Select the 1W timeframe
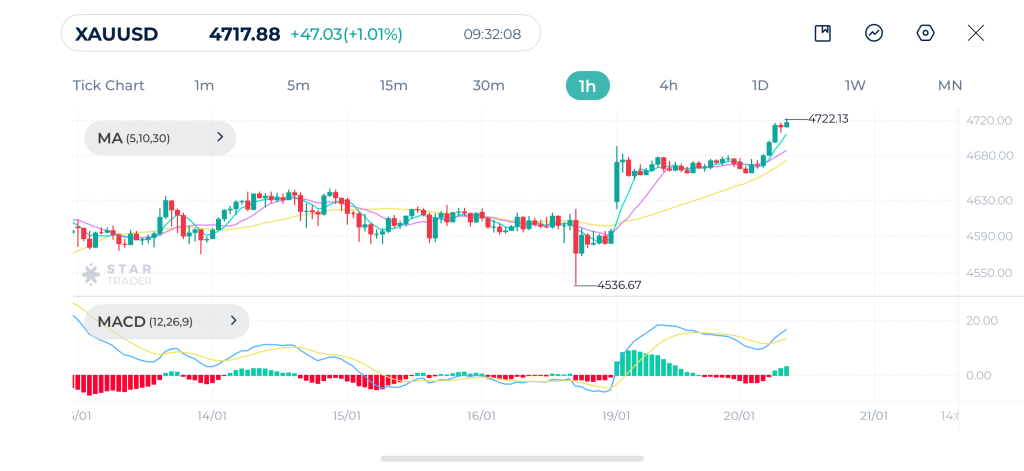The width and height of the screenshot is (1024, 471). point(855,86)
